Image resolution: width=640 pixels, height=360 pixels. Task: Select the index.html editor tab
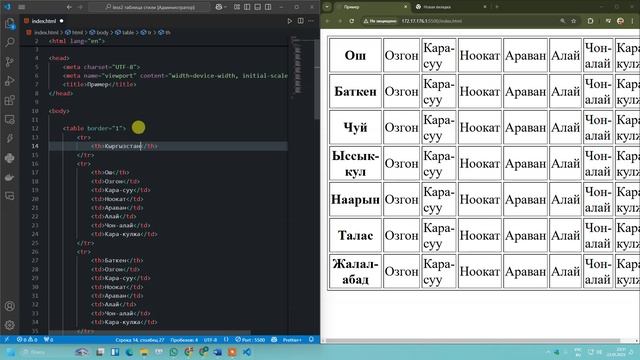(x=44, y=21)
